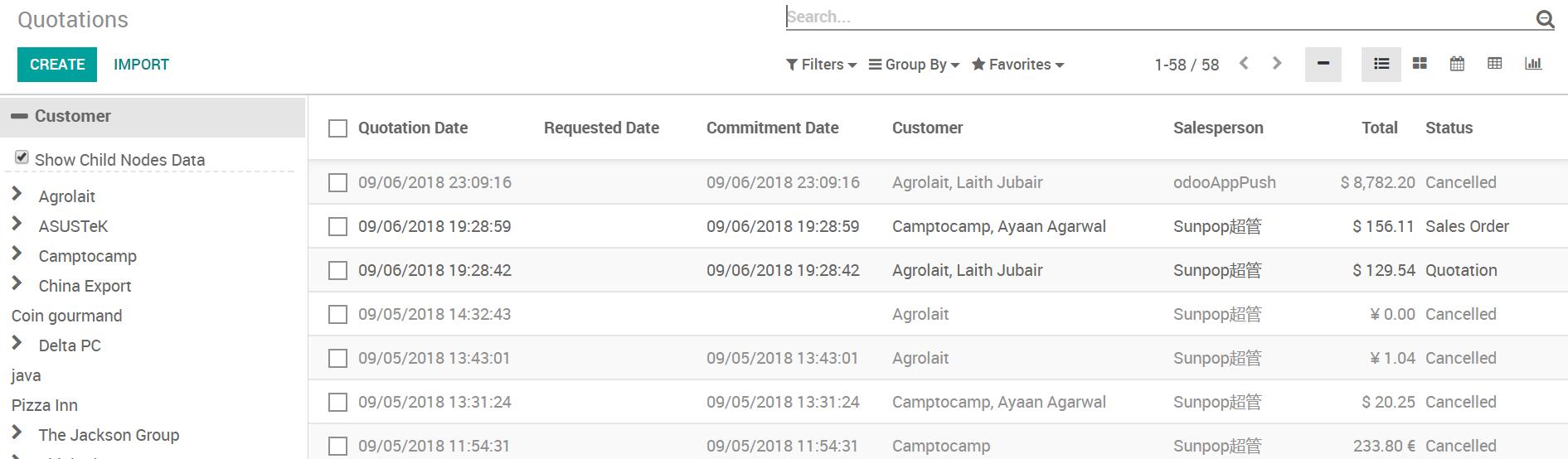Check the $ 156.11 Sales Order row
The image size is (1568, 459).
coord(337,226)
